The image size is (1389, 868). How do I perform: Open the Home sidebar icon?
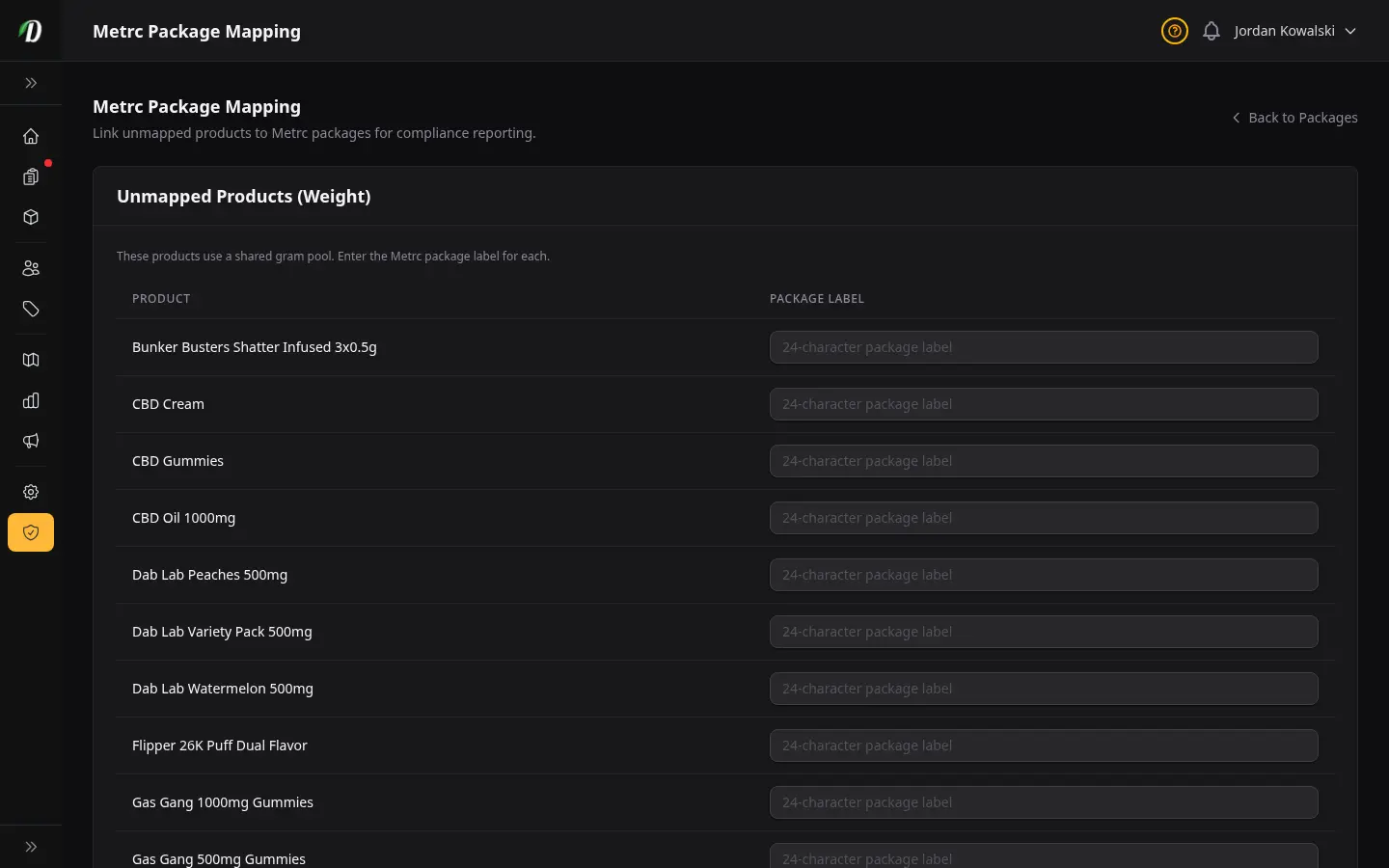tap(31, 136)
